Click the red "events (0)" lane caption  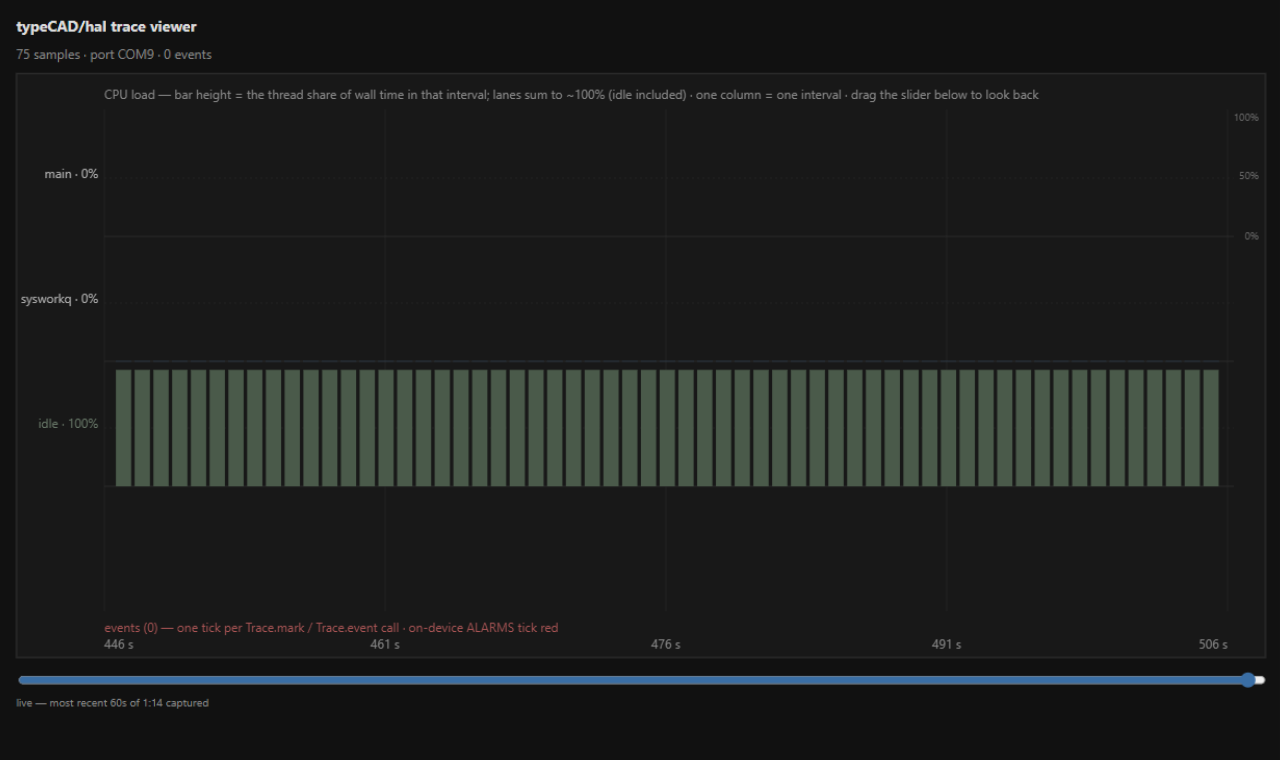(331, 628)
